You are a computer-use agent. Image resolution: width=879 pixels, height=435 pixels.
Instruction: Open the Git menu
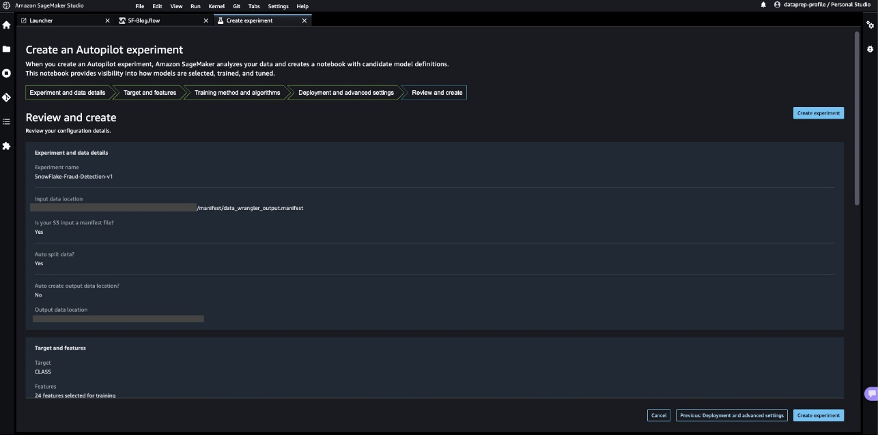pos(237,6)
